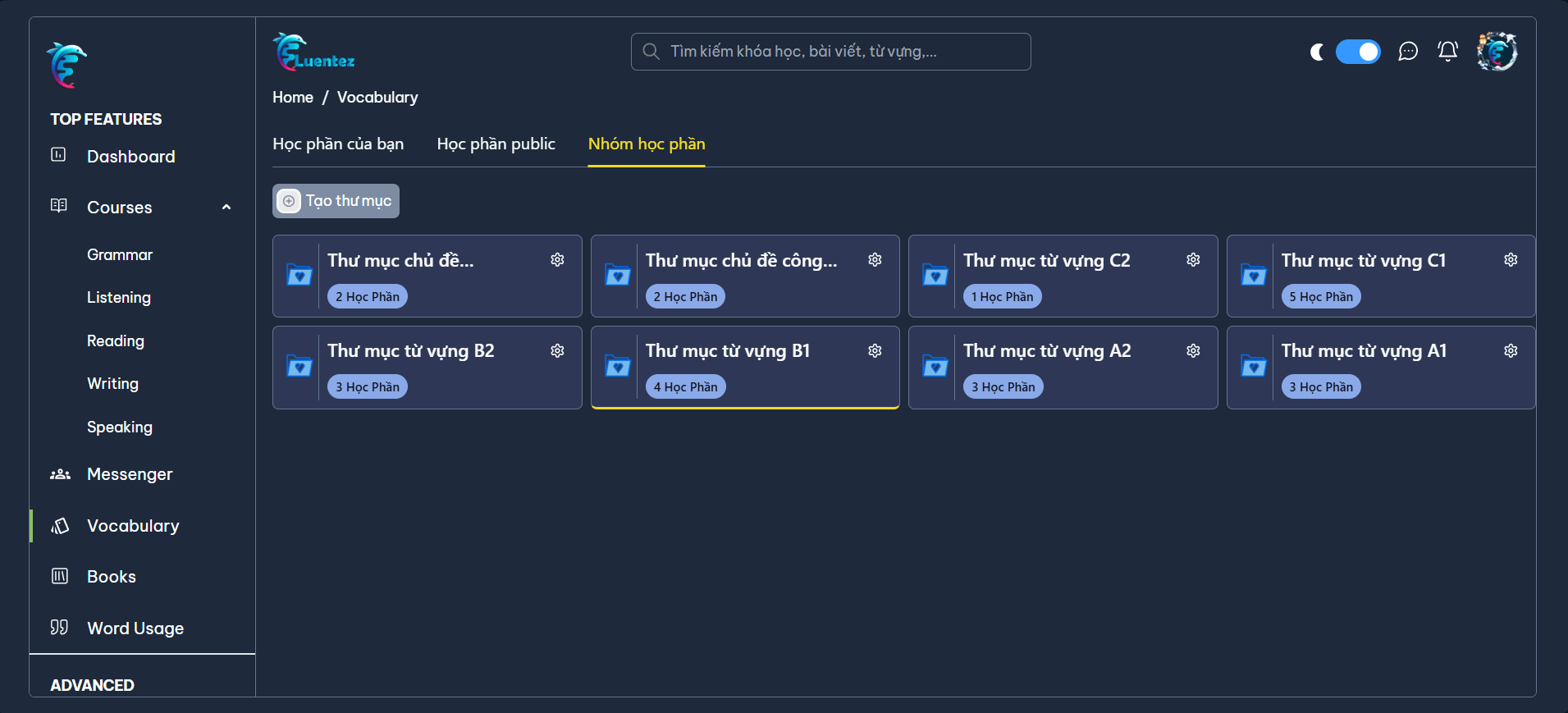This screenshot has width=1568, height=713.
Task: Click the course search input field
Action: click(x=830, y=52)
